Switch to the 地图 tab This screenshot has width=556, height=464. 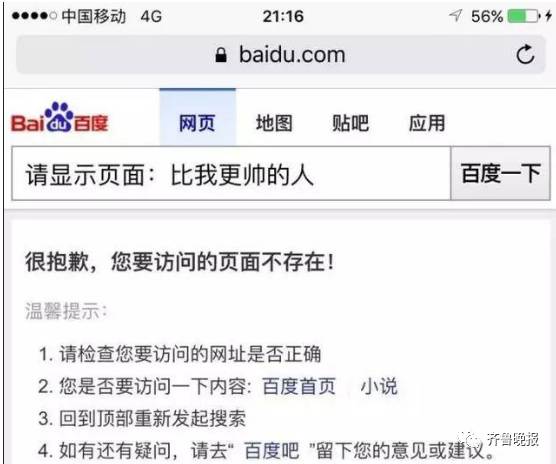[274, 123]
